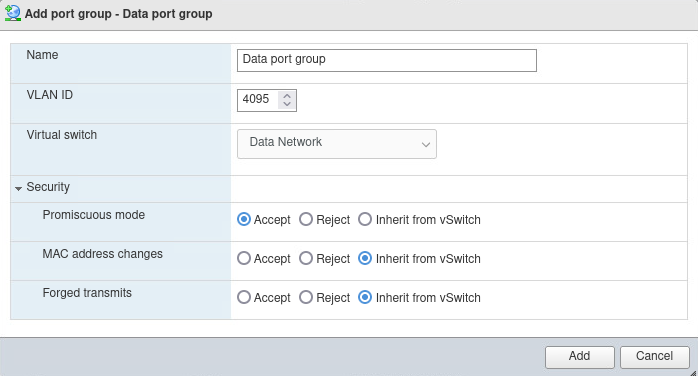Click the Virtual switch label
The image size is (698, 376).
point(62,135)
